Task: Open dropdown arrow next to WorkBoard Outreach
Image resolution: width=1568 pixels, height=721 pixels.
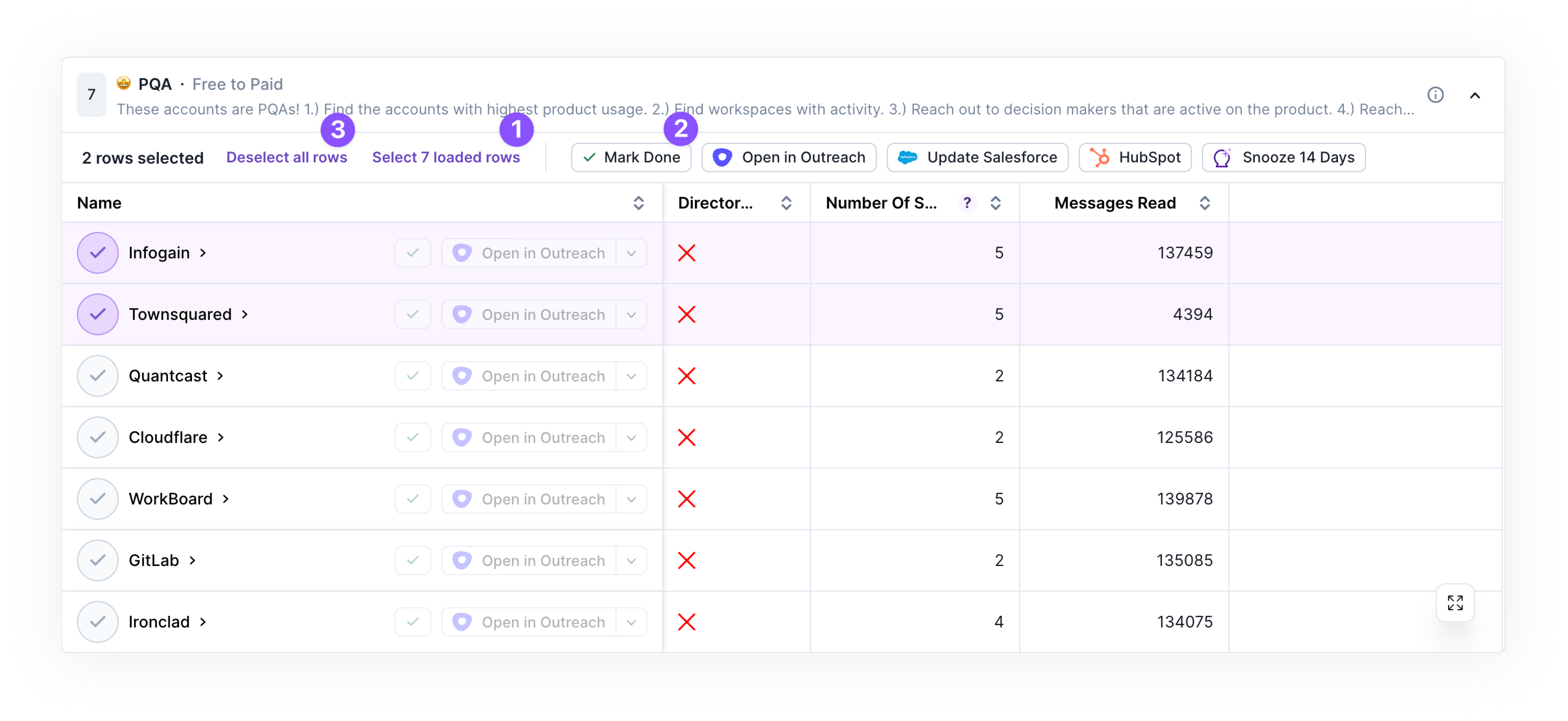Action: tap(631, 499)
